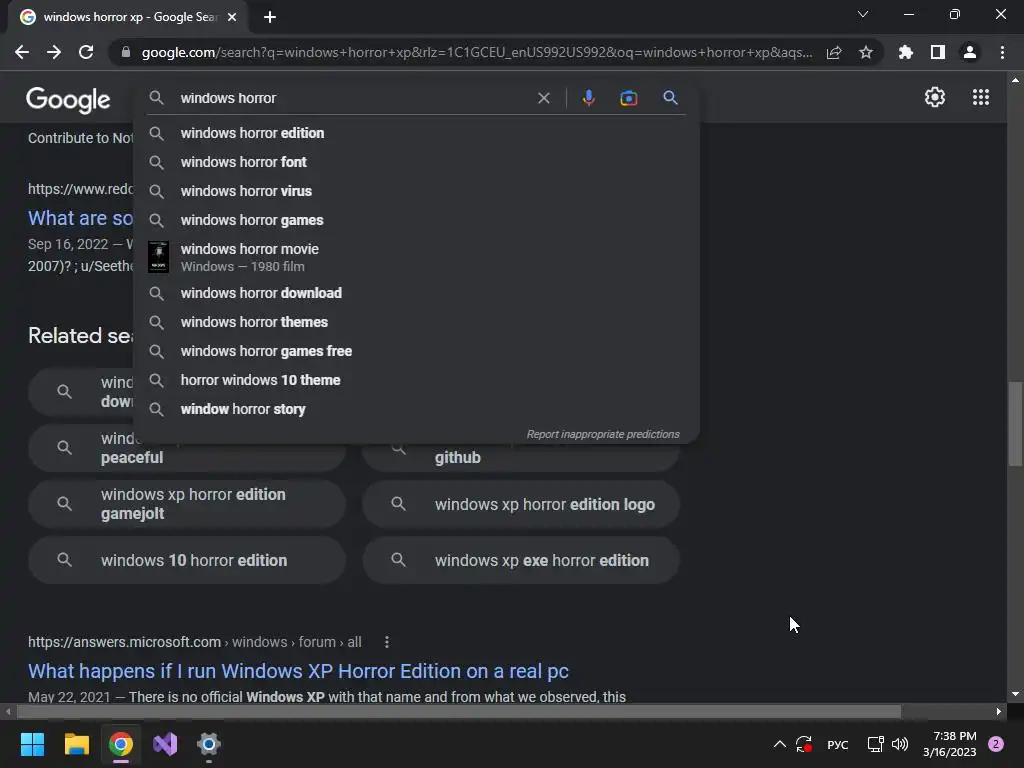The height and width of the screenshot is (768, 1024).
Task: Click the sync tray icon with red dot
Action: pyautogui.click(x=804, y=744)
